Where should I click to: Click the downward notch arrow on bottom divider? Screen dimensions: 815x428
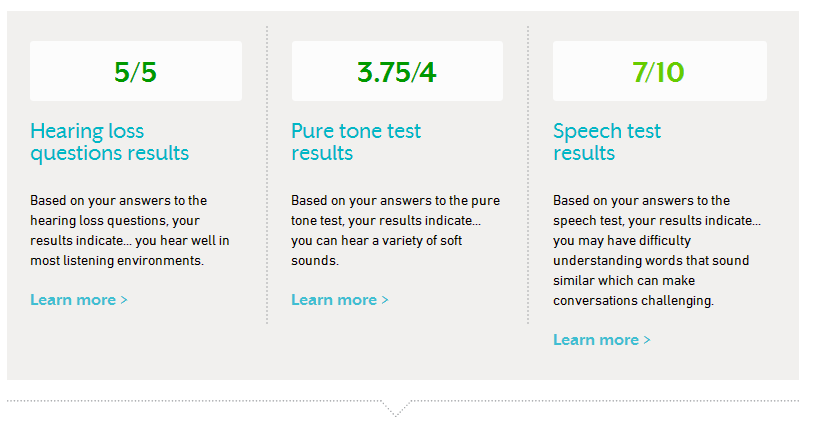click(396, 409)
